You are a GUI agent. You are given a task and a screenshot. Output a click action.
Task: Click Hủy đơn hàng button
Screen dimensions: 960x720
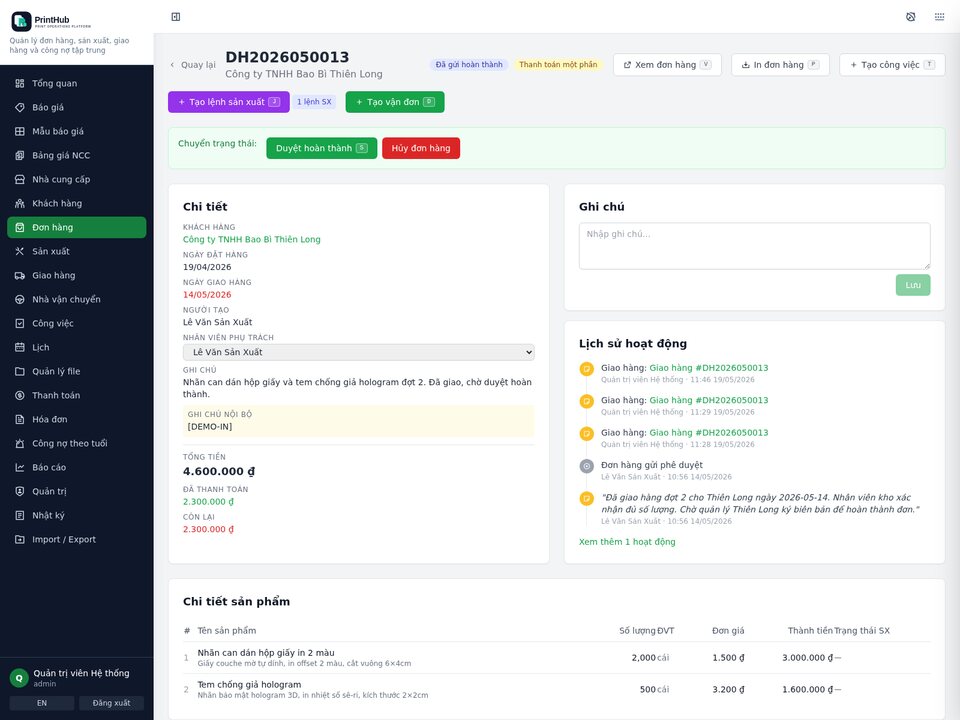coord(421,148)
